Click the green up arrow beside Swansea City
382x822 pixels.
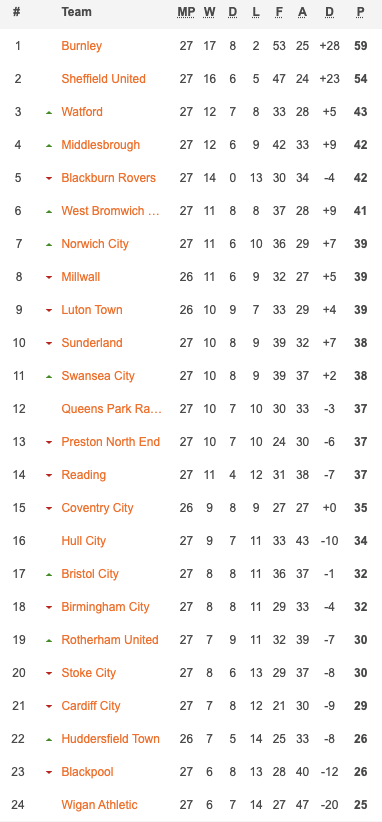(x=49, y=376)
